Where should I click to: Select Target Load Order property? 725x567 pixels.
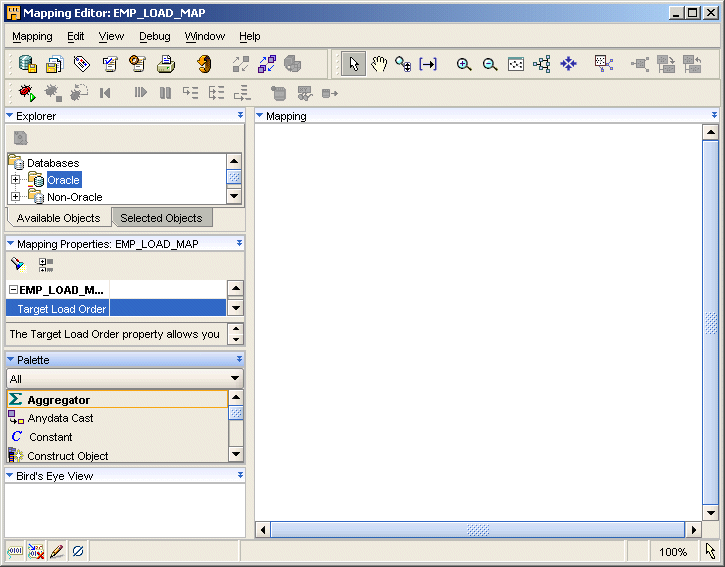pyautogui.click(x=61, y=309)
